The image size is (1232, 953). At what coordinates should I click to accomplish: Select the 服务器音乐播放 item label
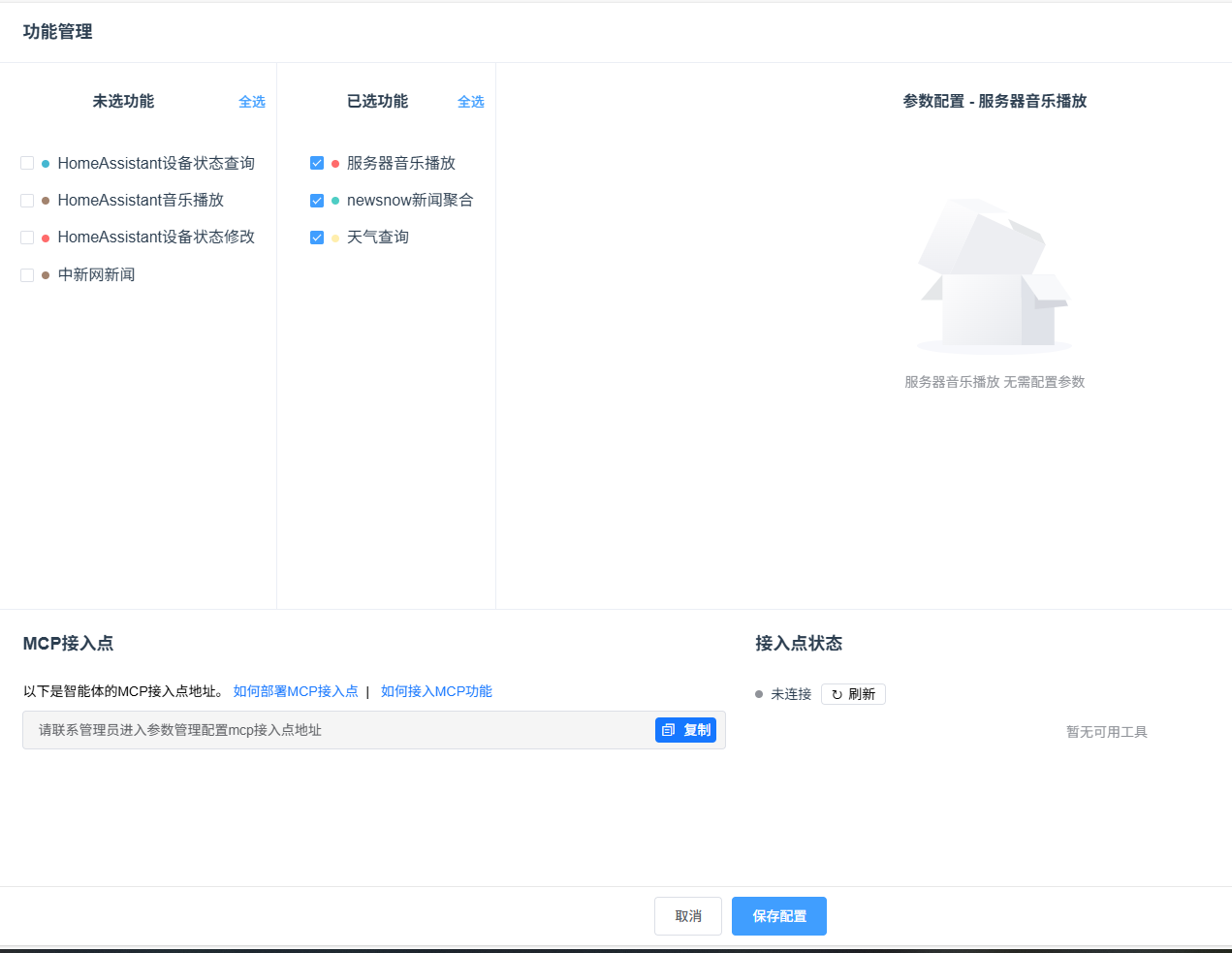tap(401, 164)
